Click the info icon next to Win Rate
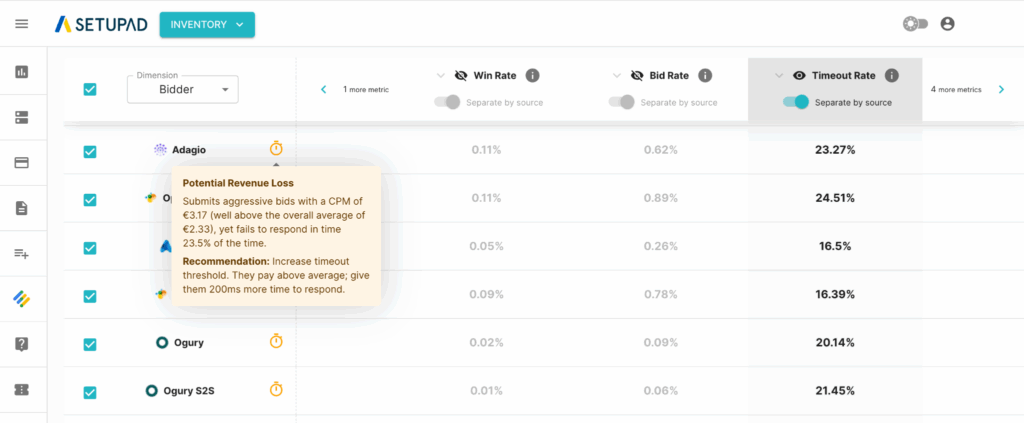 [533, 75]
